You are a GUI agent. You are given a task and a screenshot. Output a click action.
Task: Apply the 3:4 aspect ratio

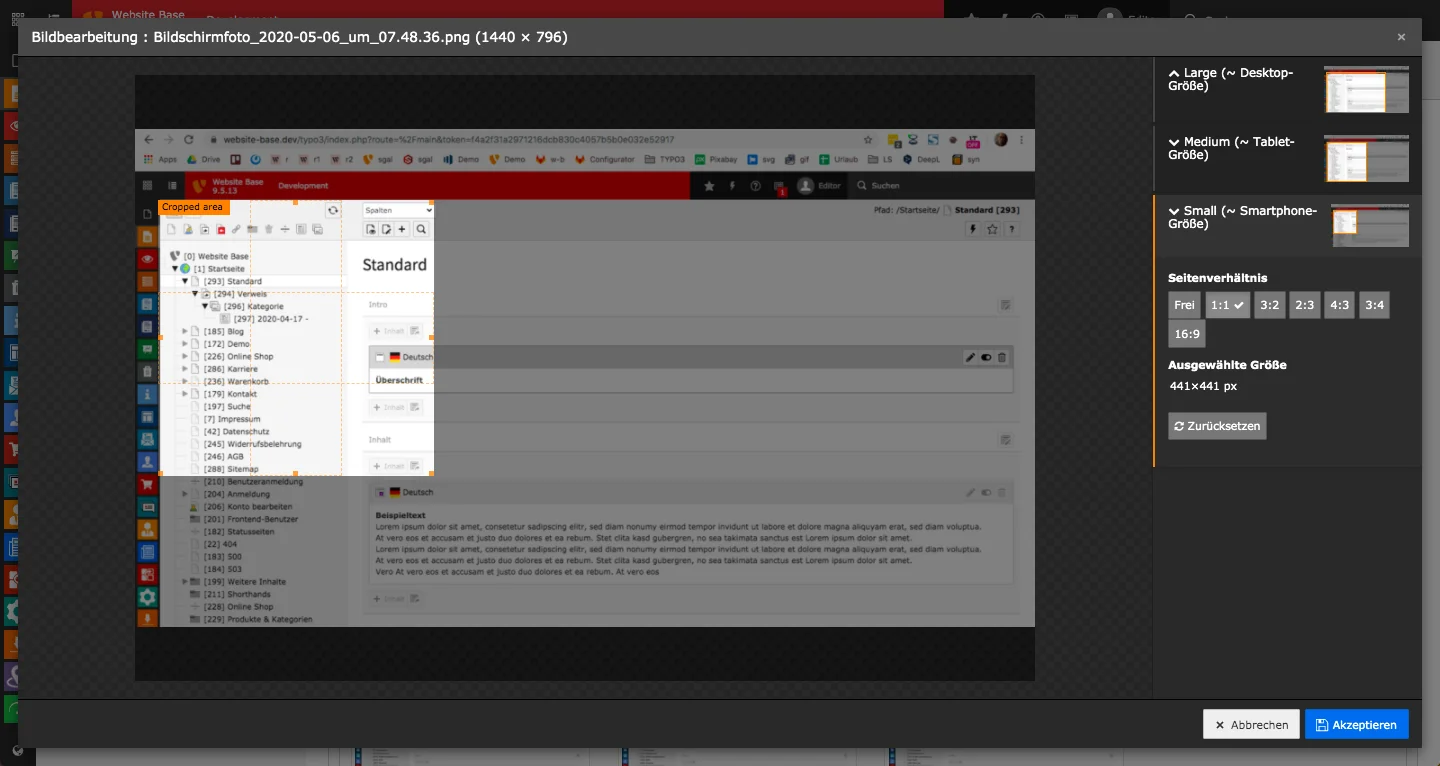(x=1374, y=305)
